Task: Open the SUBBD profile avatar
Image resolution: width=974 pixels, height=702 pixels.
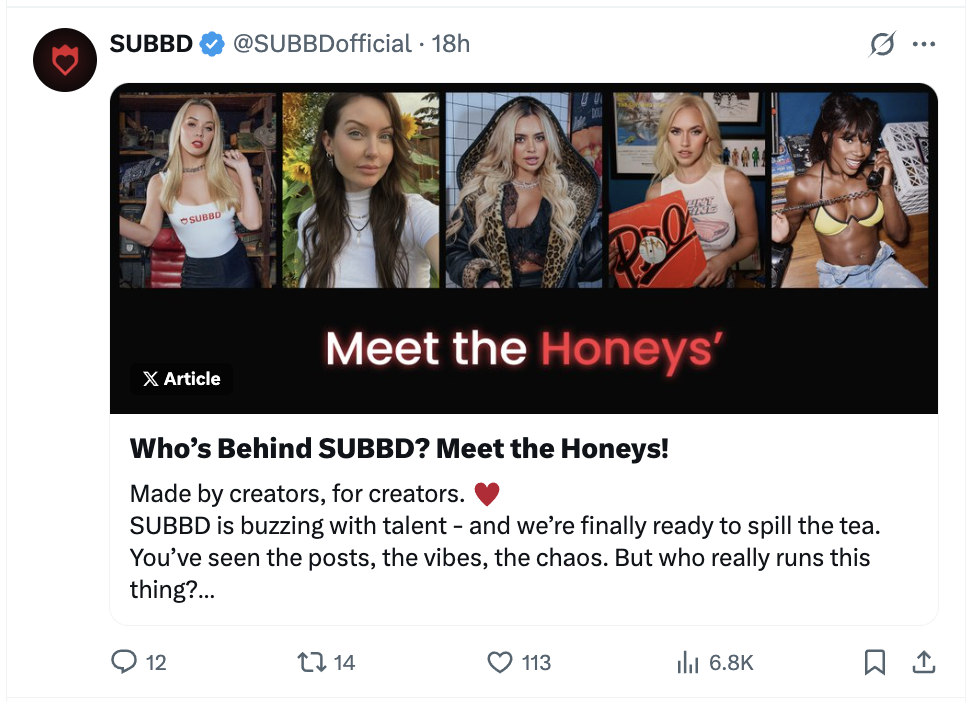Action: click(x=64, y=61)
